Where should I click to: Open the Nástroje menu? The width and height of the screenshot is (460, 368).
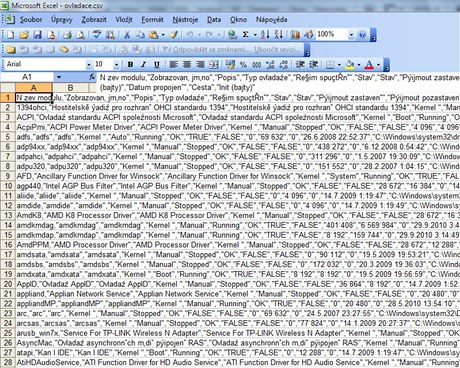coord(185,20)
